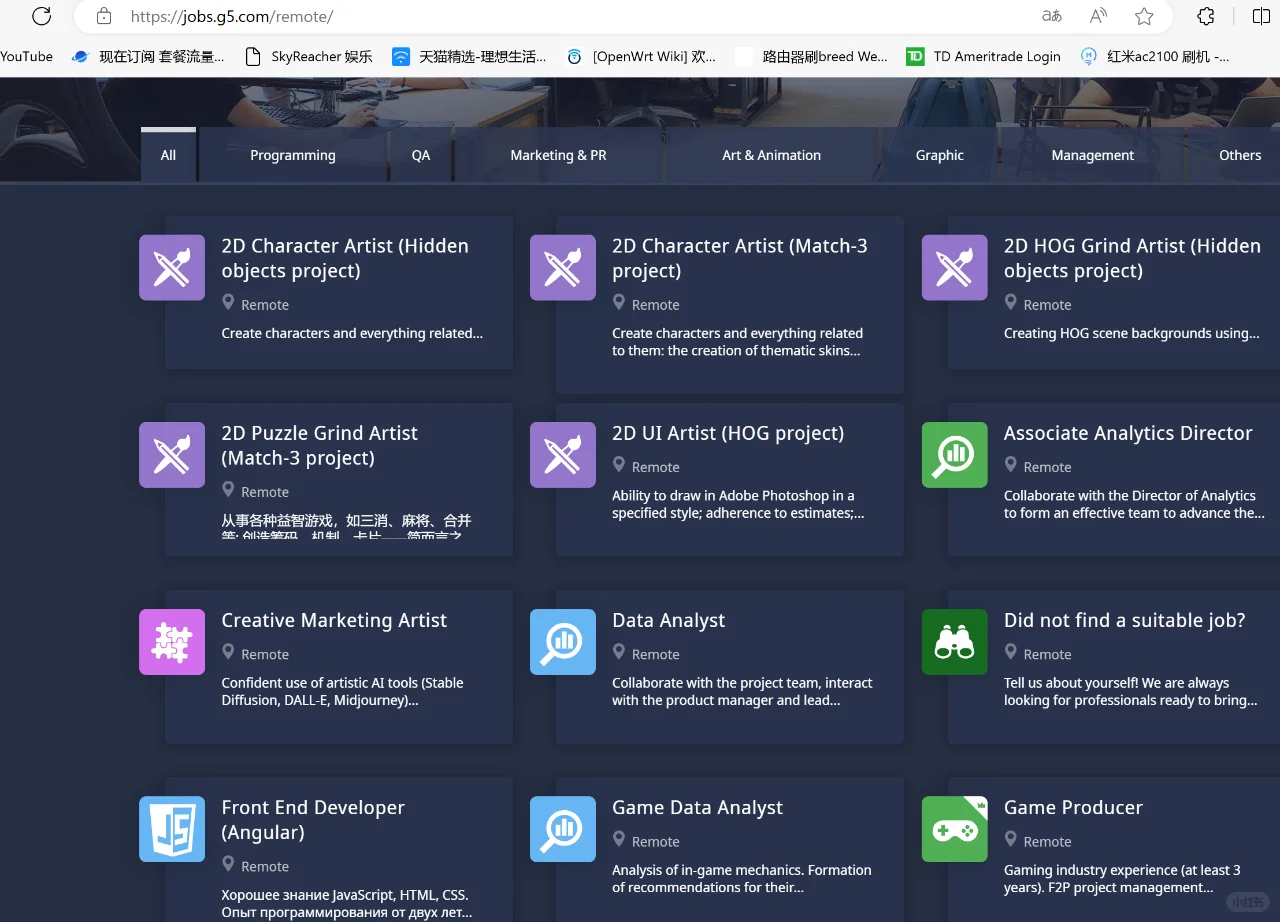The height and width of the screenshot is (922, 1280).
Task: Click the blue magnifier icon beside Game Data Analyst
Action: click(563, 828)
